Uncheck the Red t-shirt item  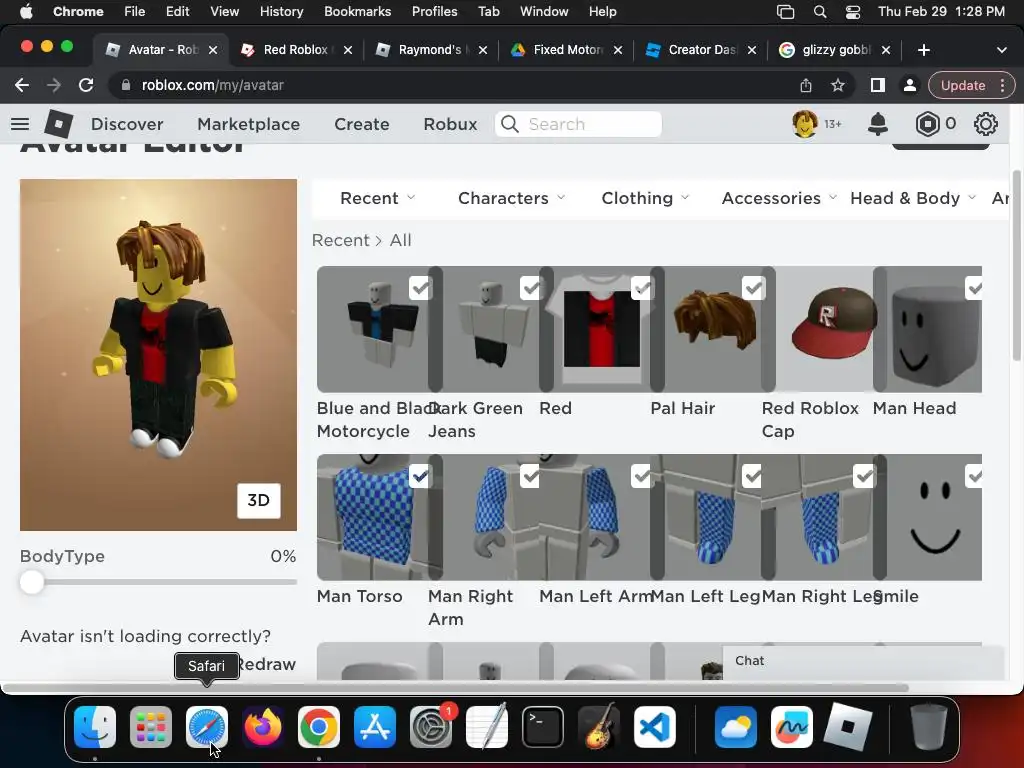(x=642, y=288)
